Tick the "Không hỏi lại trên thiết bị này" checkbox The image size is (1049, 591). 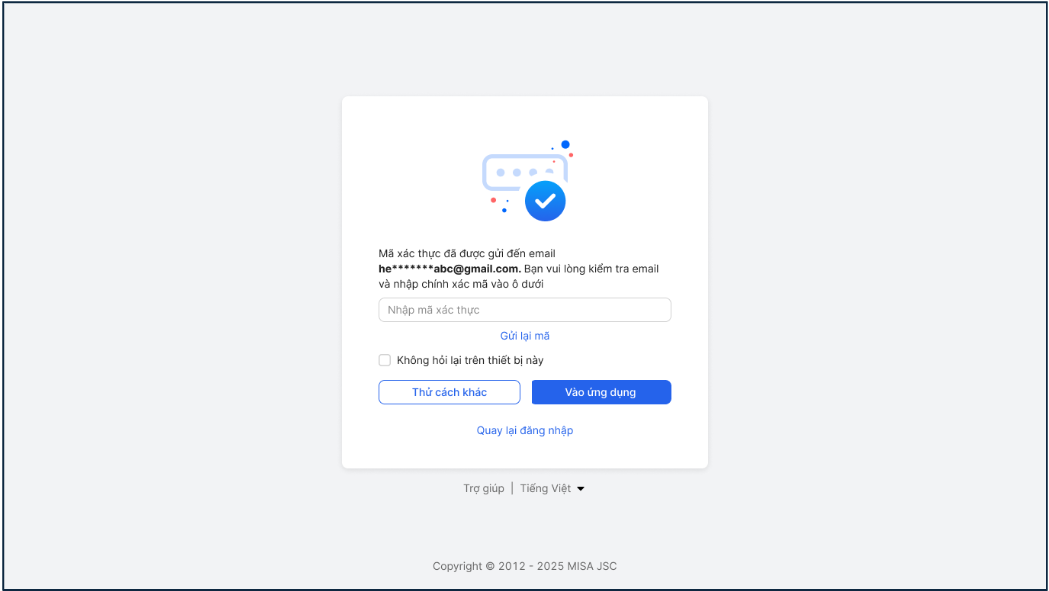(x=385, y=360)
